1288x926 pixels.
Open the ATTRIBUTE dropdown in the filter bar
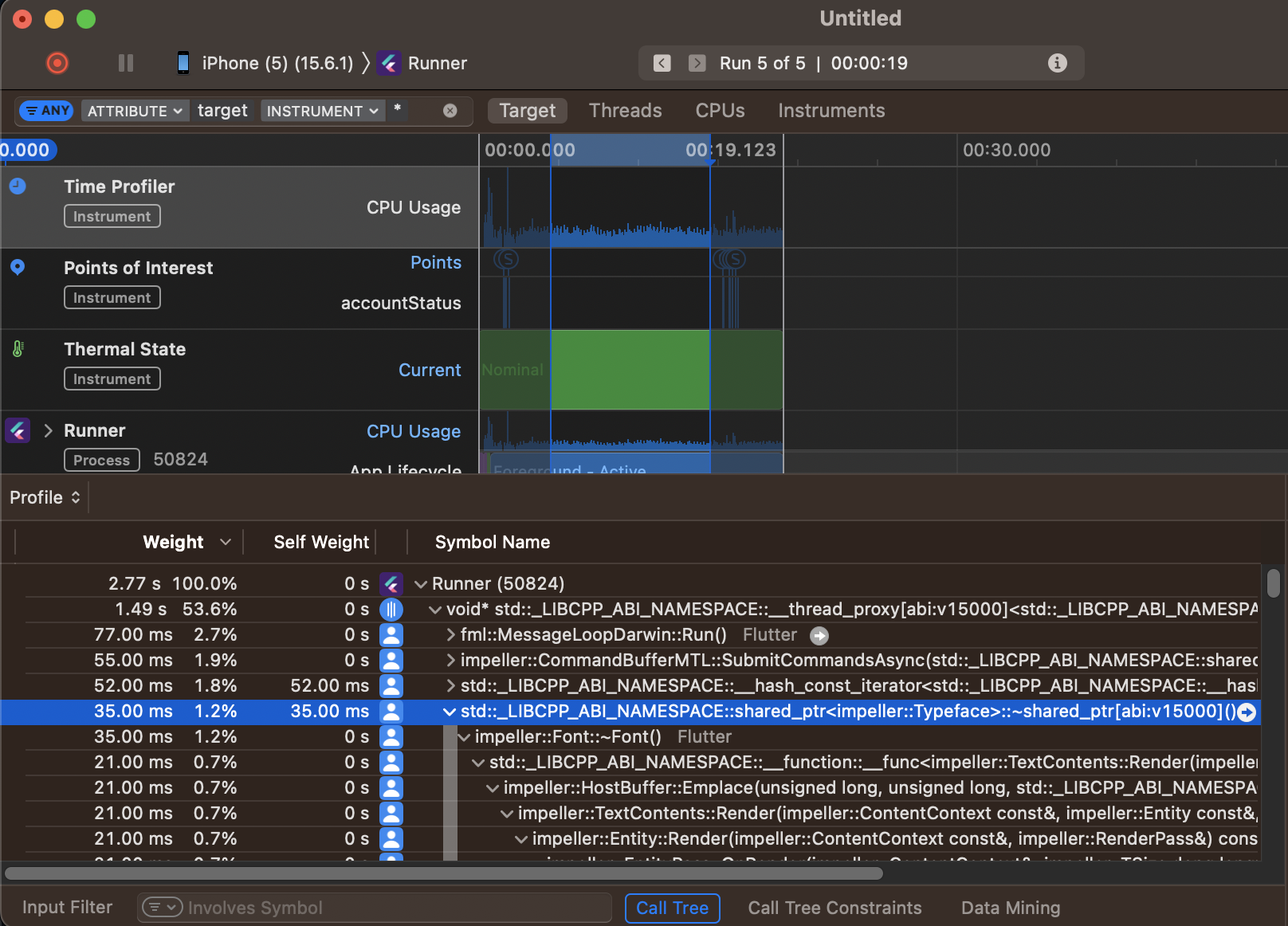coord(134,111)
